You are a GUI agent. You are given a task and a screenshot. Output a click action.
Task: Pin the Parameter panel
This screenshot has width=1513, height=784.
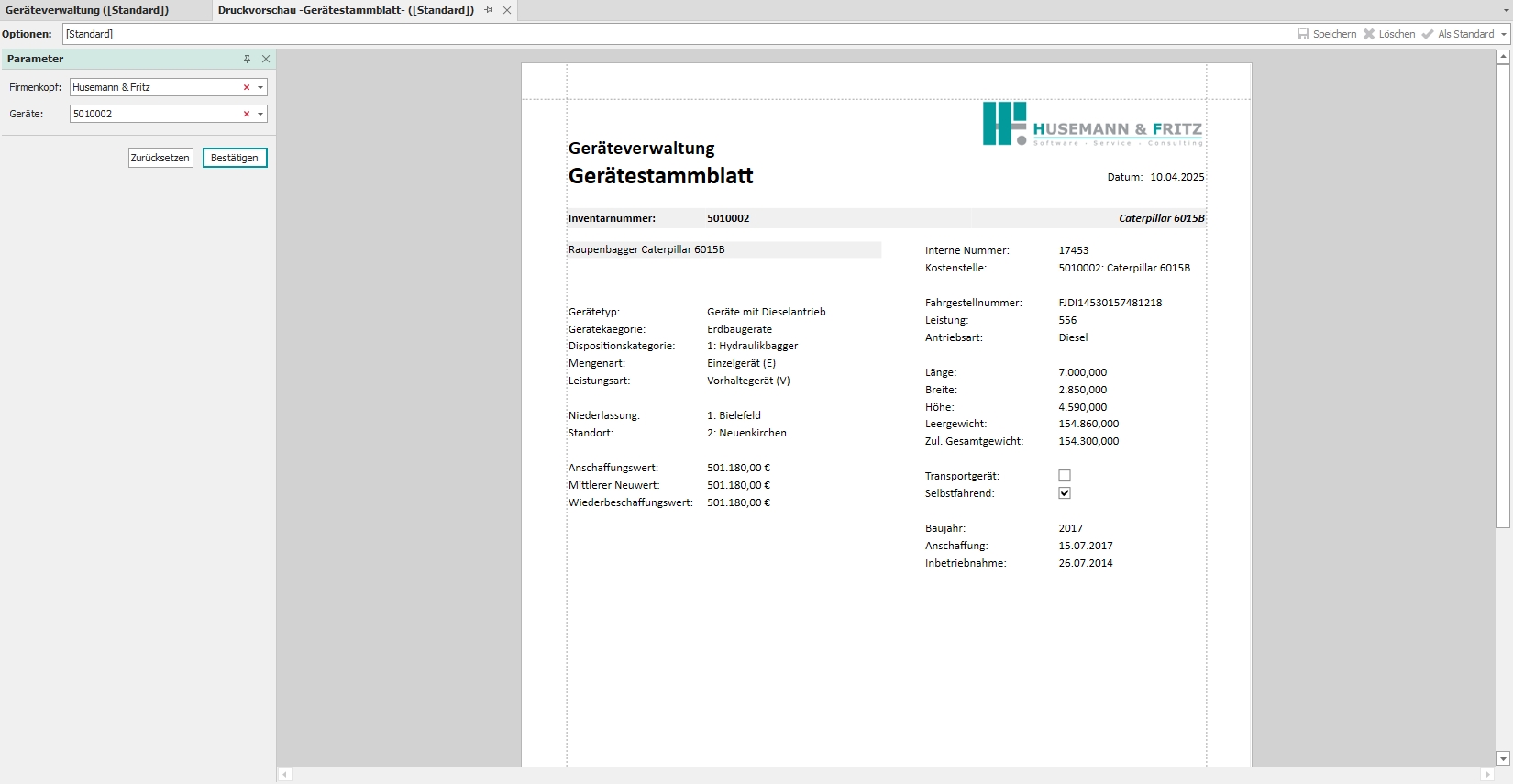point(247,59)
